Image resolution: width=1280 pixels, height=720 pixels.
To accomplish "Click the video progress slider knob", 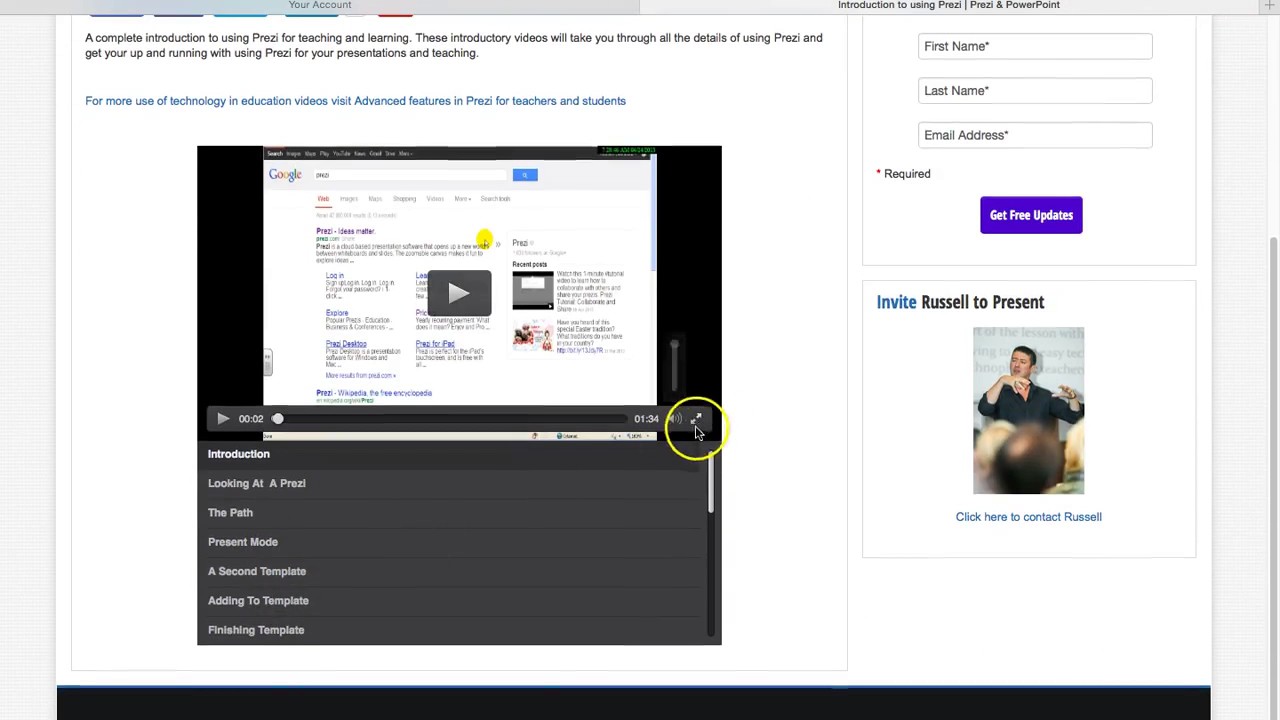I will 277,419.
